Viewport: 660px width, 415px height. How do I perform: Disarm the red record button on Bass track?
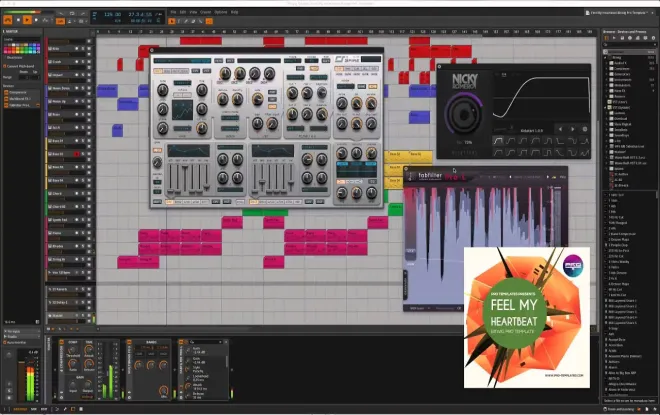[x=77, y=154]
